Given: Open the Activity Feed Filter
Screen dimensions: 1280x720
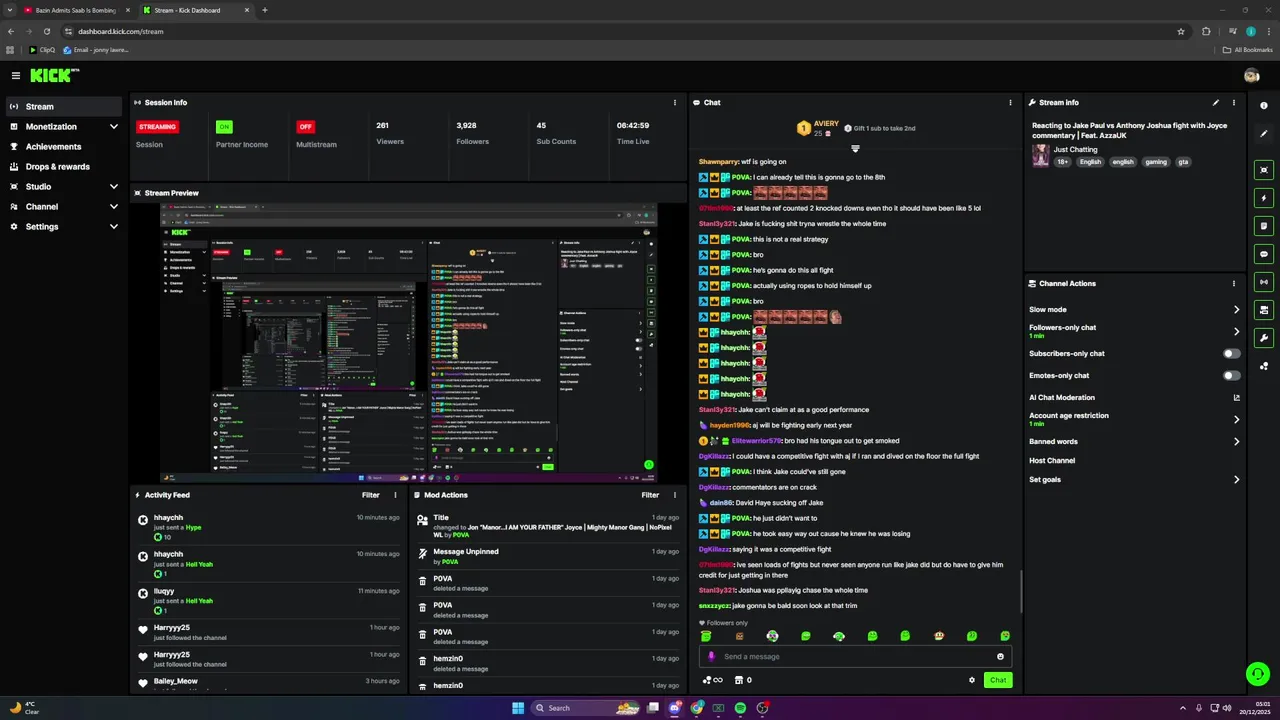Looking at the screenshot, I should point(370,495).
